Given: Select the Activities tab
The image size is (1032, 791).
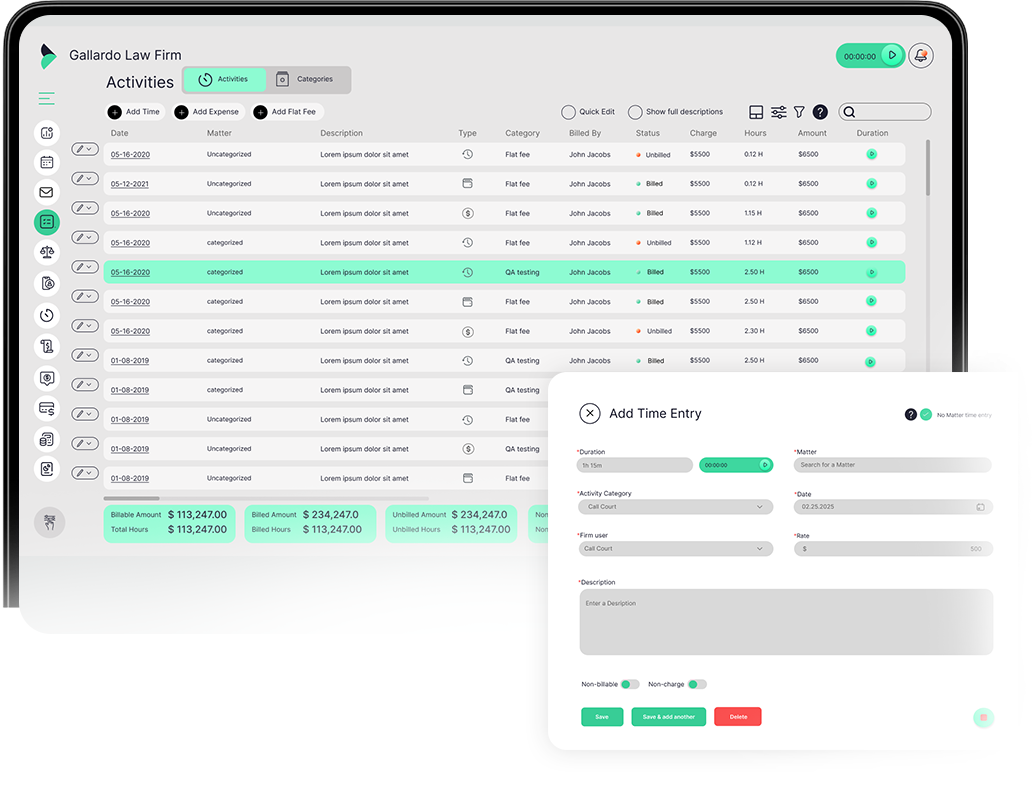Looking at the screenshot, I should pyautogui.click(x=224, y=79).
